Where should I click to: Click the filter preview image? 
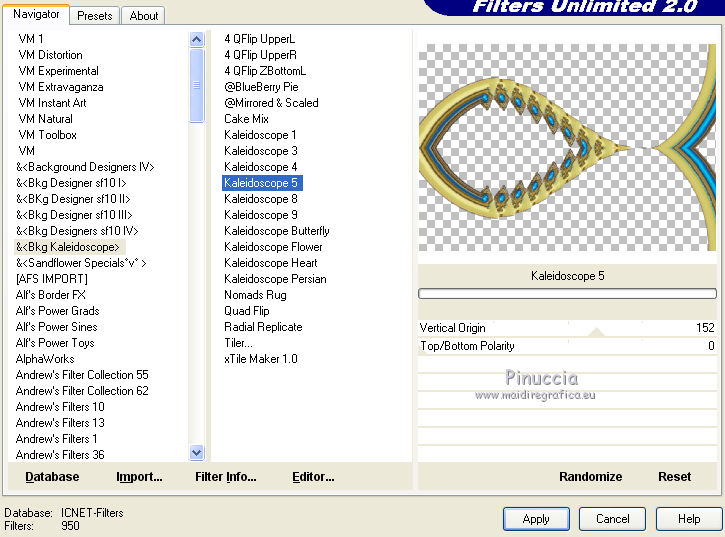[567, 148]
